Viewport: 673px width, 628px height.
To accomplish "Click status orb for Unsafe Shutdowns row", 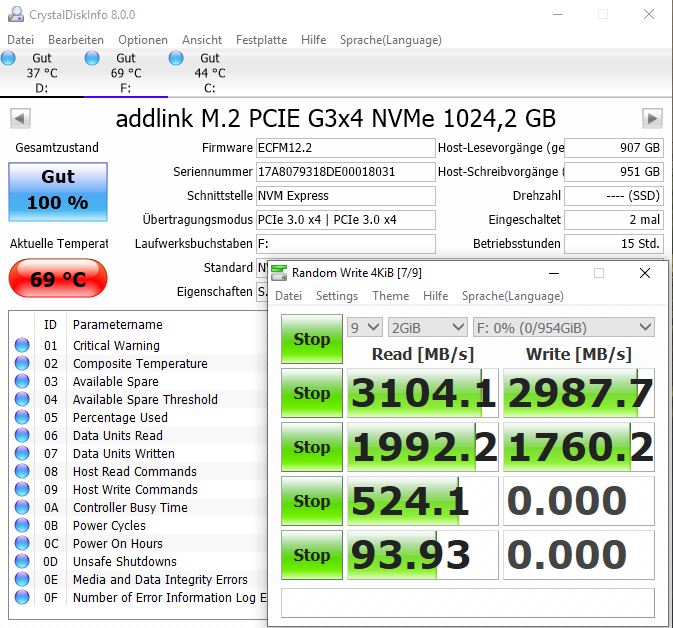I will (22, 561).
